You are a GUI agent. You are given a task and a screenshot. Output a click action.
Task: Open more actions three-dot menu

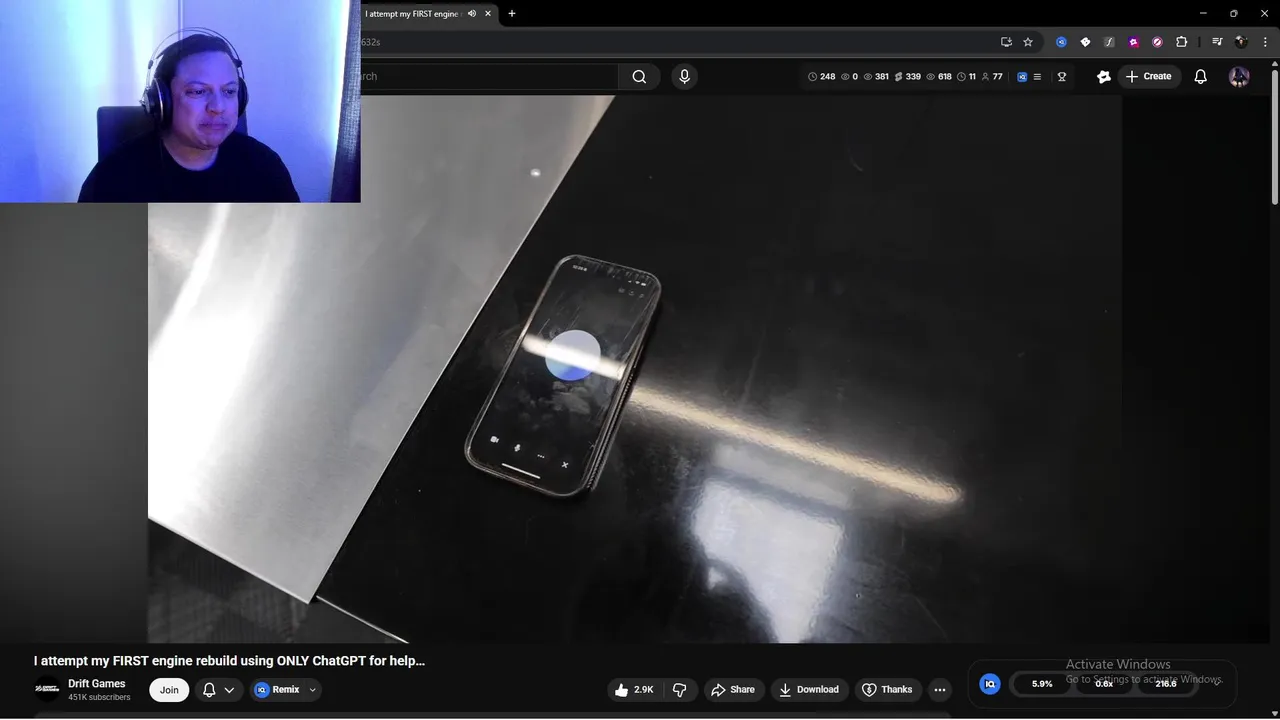[939, 690]
